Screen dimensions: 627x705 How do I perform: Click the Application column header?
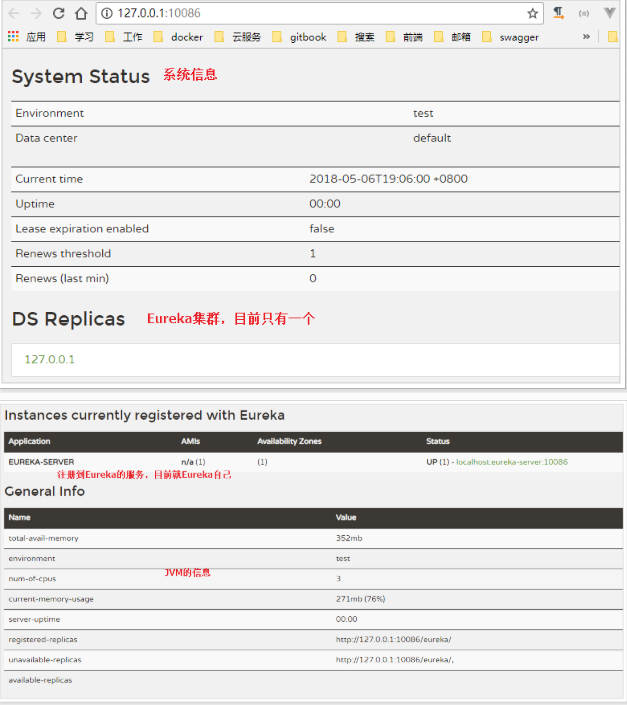click(x=29, y=441)
